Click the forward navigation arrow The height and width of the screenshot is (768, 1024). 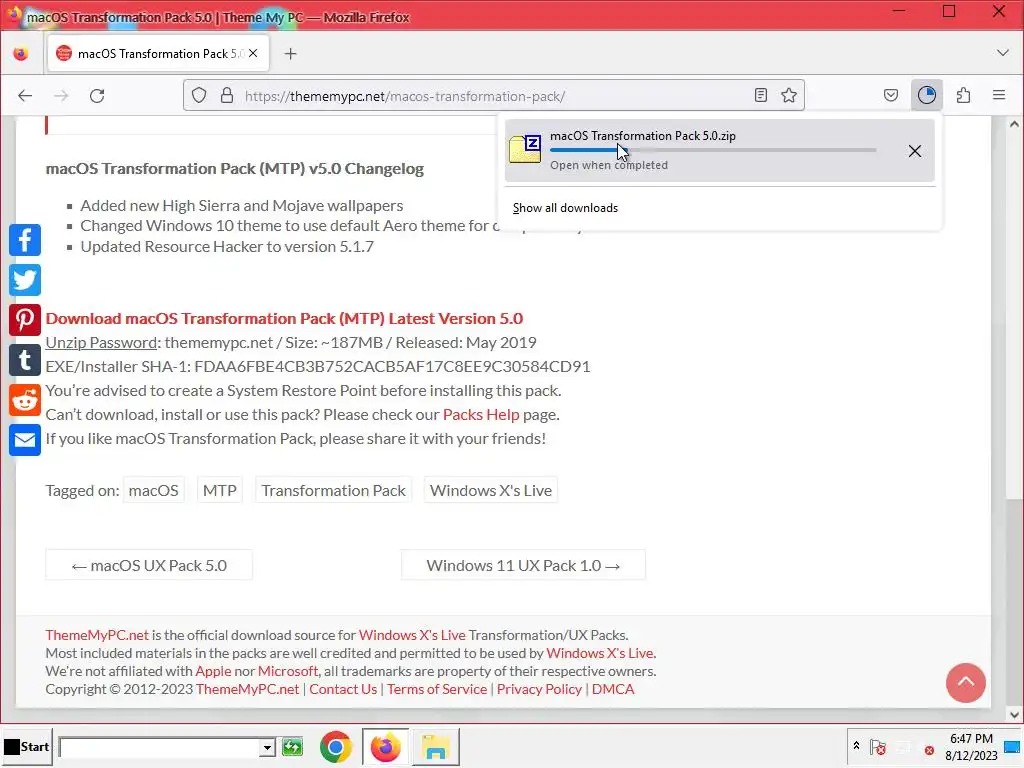[61, 96]
